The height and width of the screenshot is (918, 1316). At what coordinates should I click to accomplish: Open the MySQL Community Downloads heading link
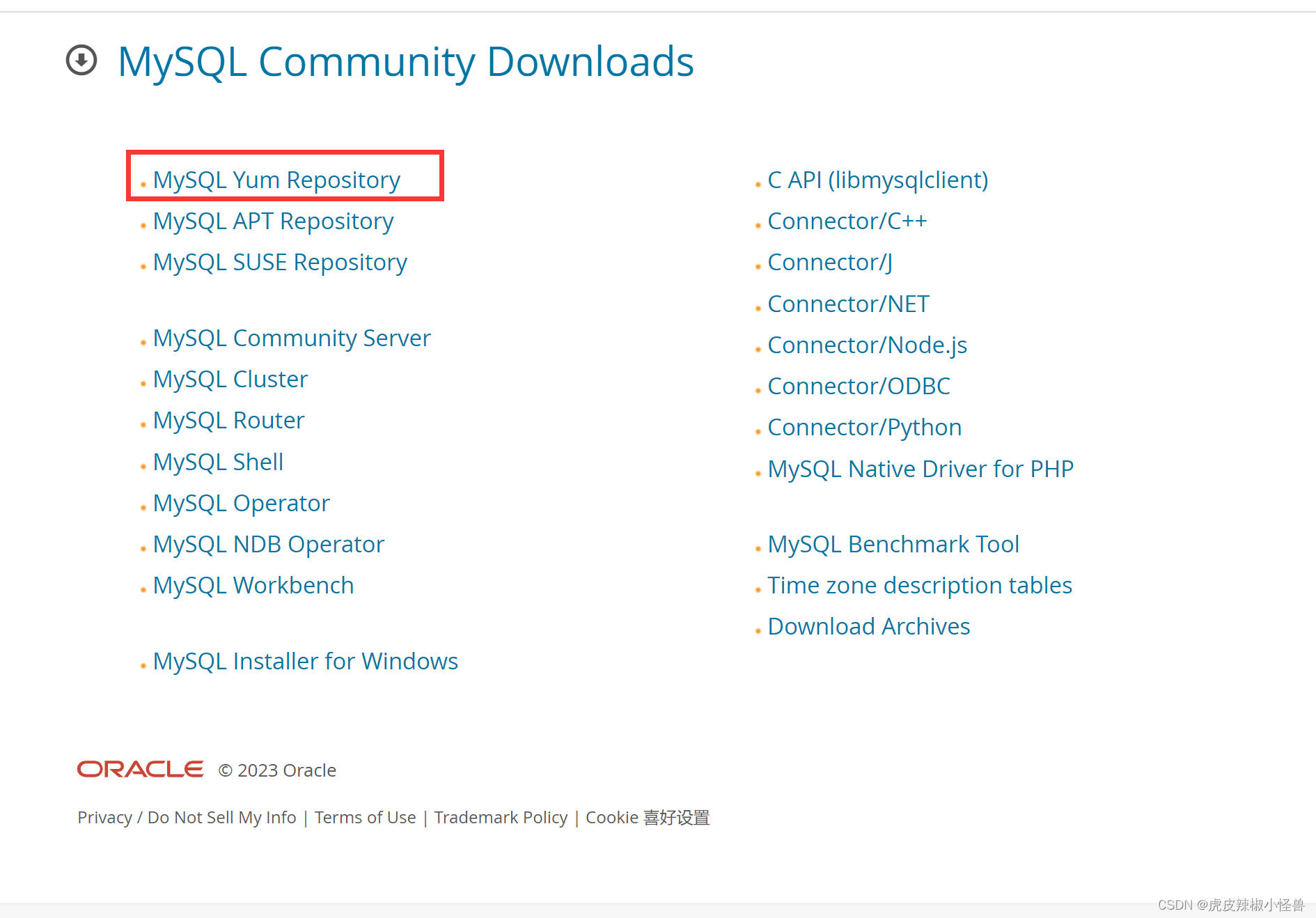[x=406, y=61]
